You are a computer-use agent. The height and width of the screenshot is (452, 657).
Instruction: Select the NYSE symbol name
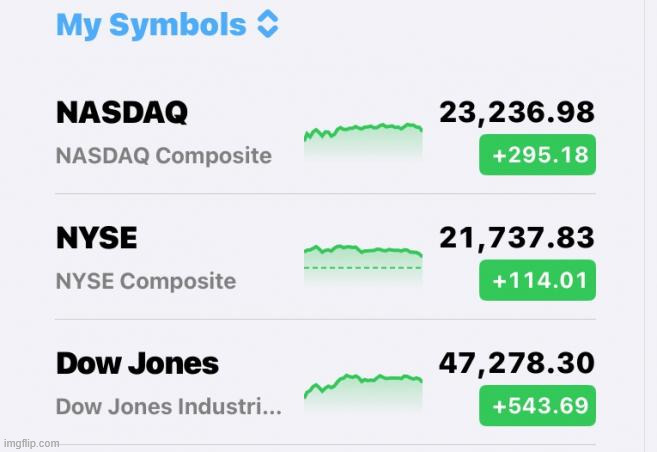[x=96, y=238]
